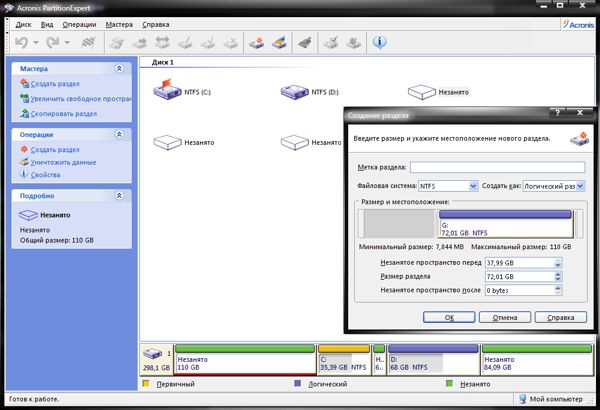The image size is (600, 410).
Task: Select the D: 68 GB NTFS block in disk map
Action: [433, 359]
